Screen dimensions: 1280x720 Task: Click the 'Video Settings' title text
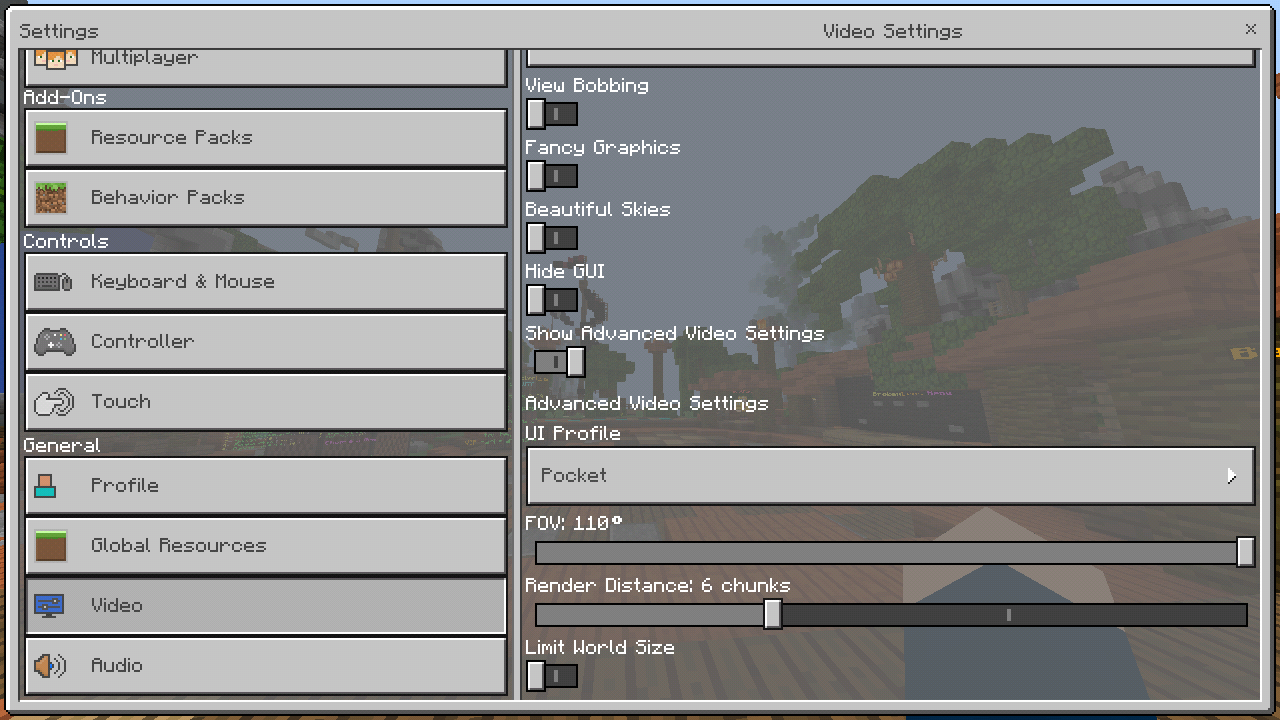pyautogui.click(x=892, y=32)
